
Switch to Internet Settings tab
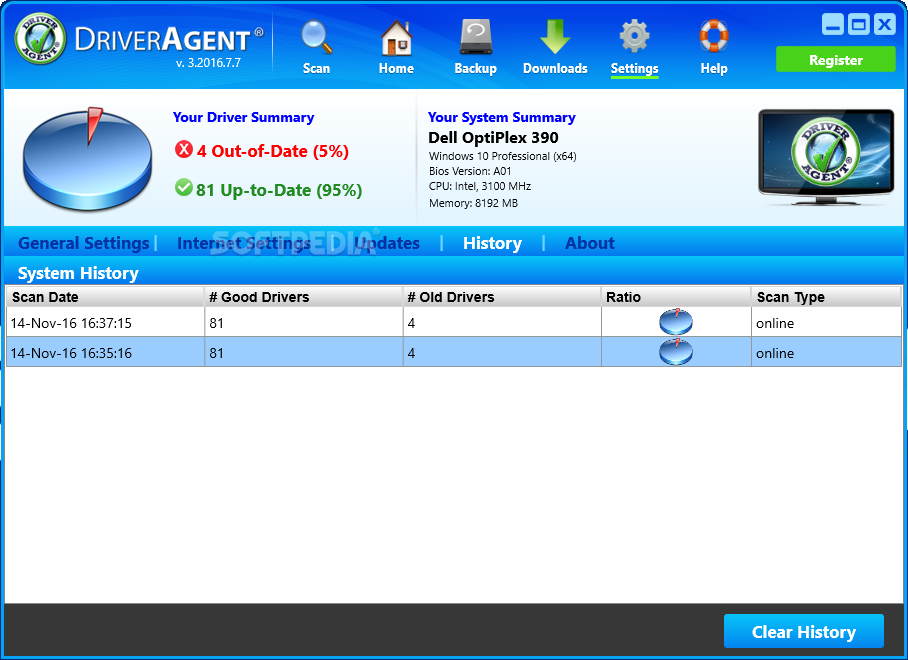click(244, 243)
